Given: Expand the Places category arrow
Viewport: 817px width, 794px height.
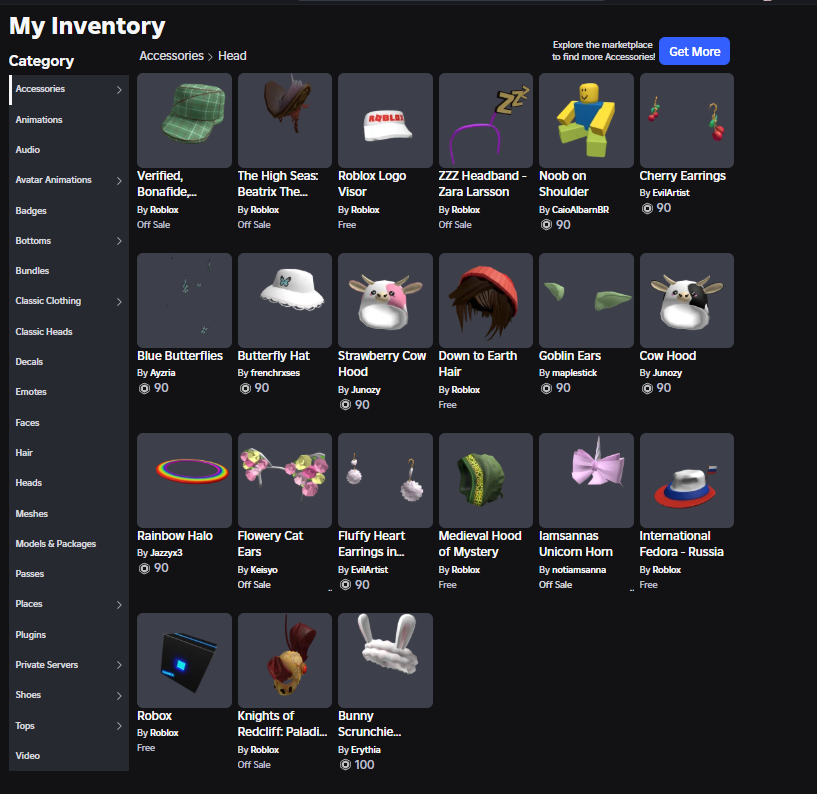Looking at the screenshot, I should [x=119, y=605].
